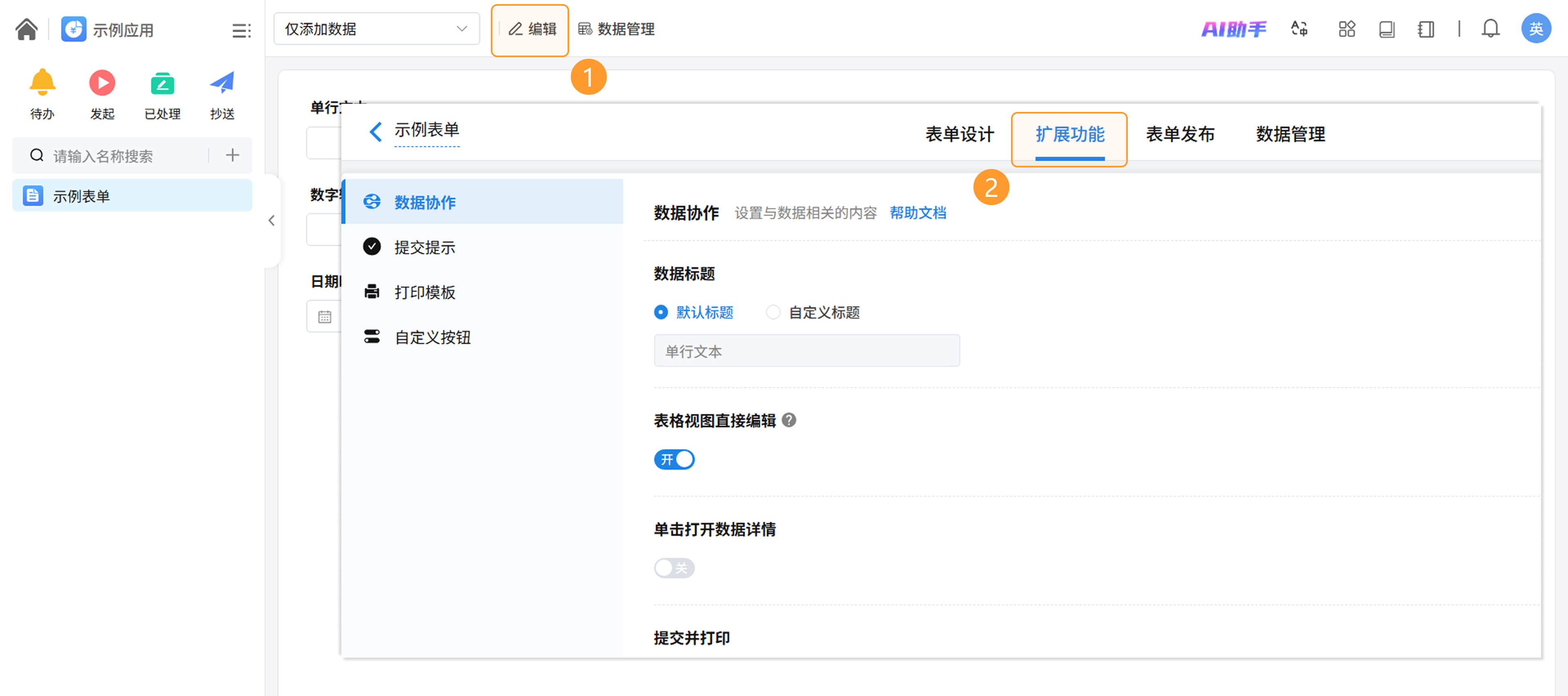Image resolution: width=1568 pixels, height=696 pixels.
Task: Open the 发起 play icon
Action: [x=102, y=83]
